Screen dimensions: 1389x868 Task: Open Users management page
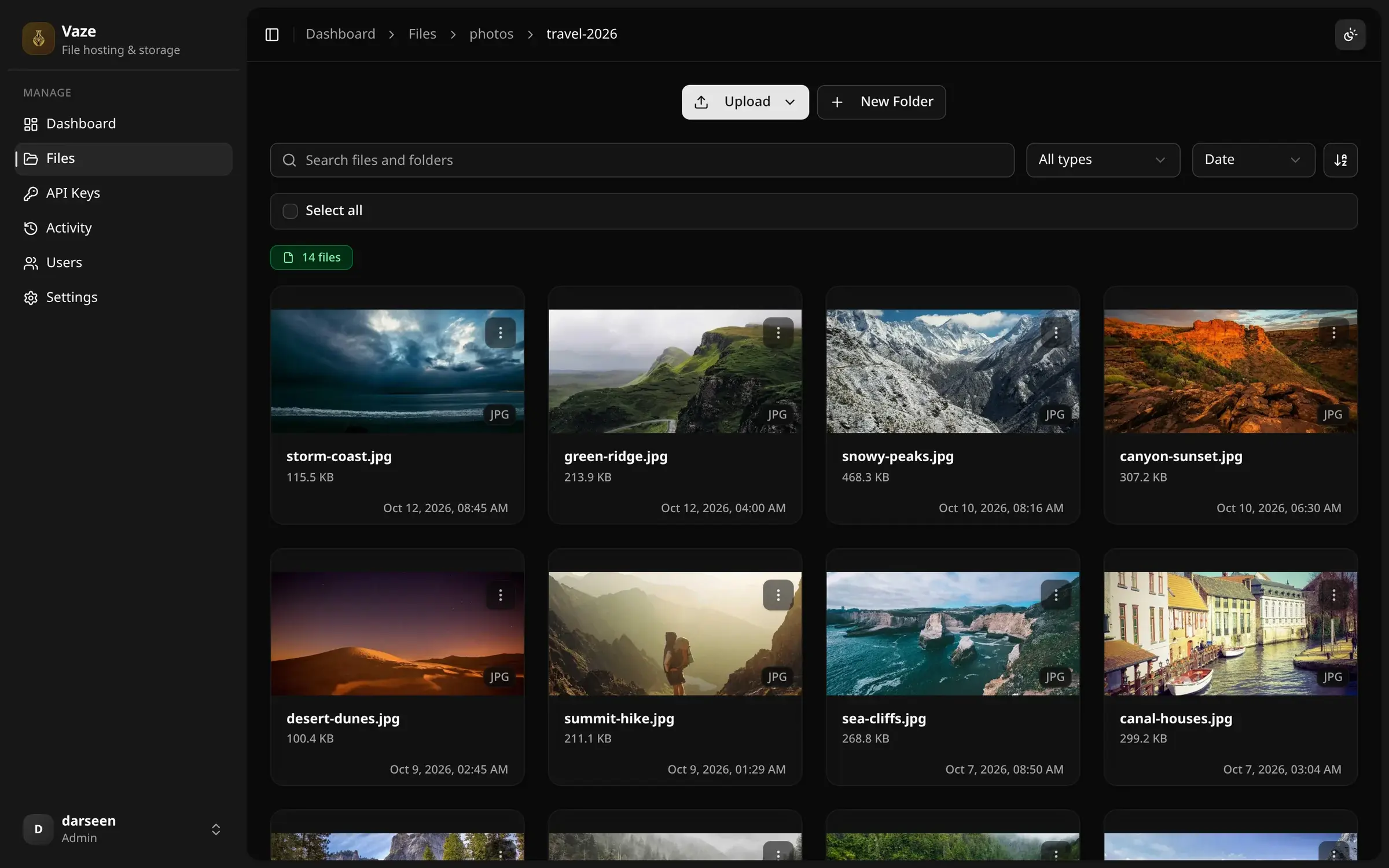(124, 263)
